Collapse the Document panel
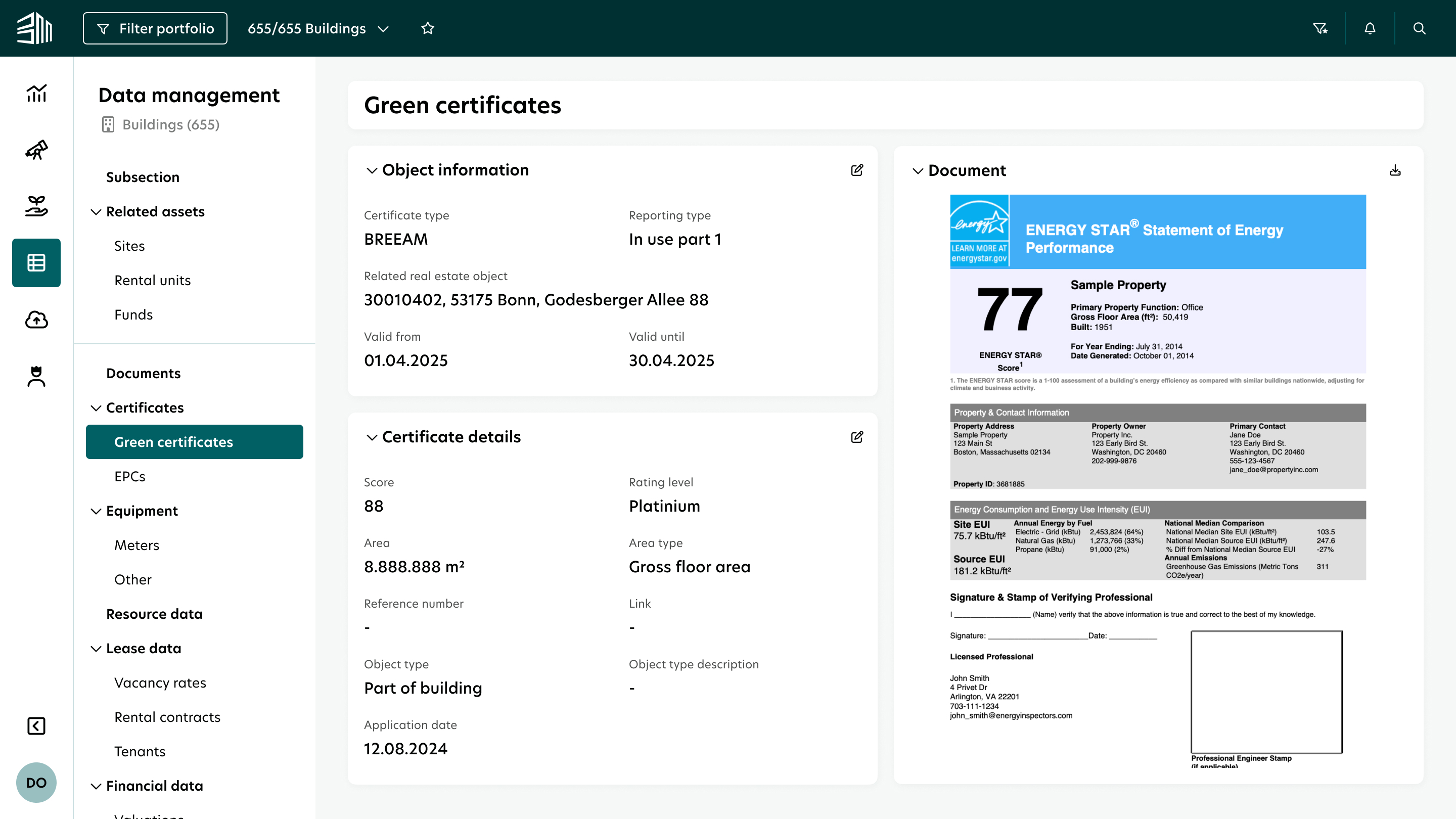1456x819 pixels. 918,171
